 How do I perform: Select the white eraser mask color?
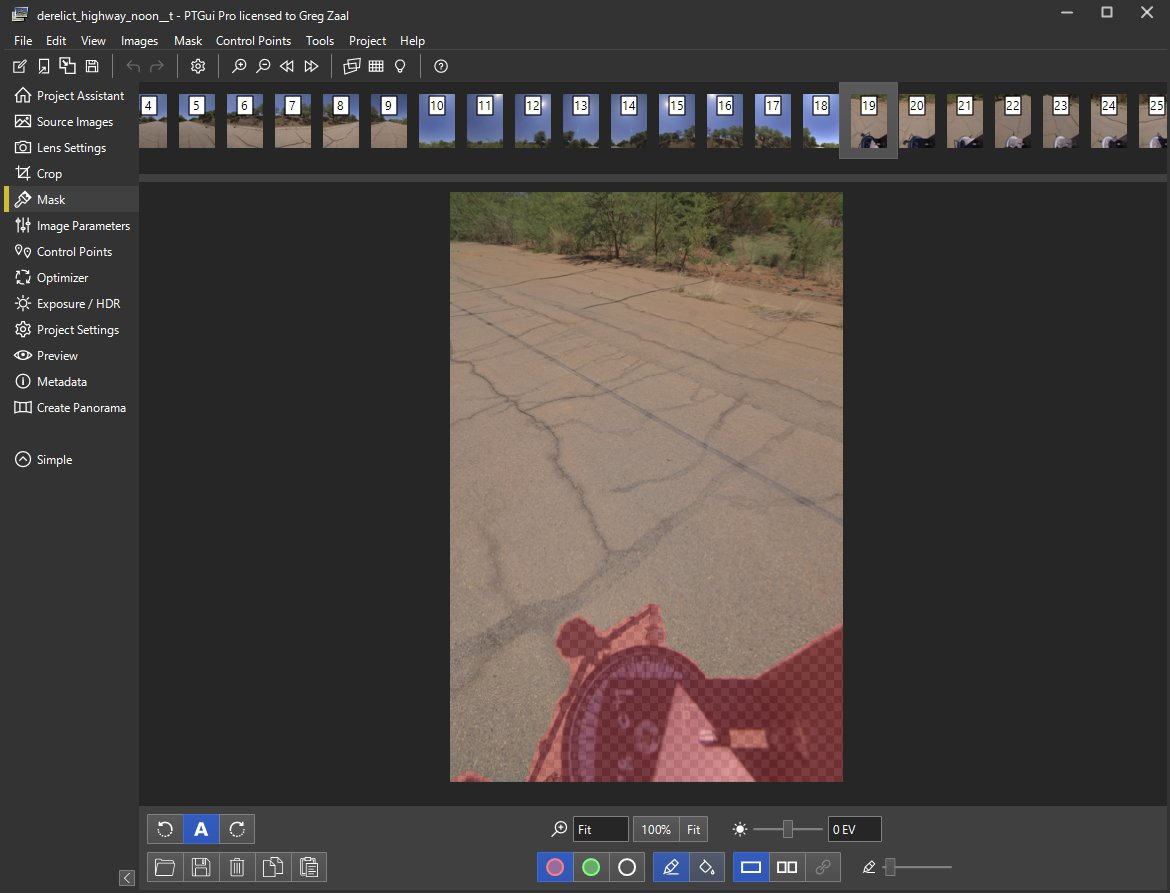[x=627, y=867]
